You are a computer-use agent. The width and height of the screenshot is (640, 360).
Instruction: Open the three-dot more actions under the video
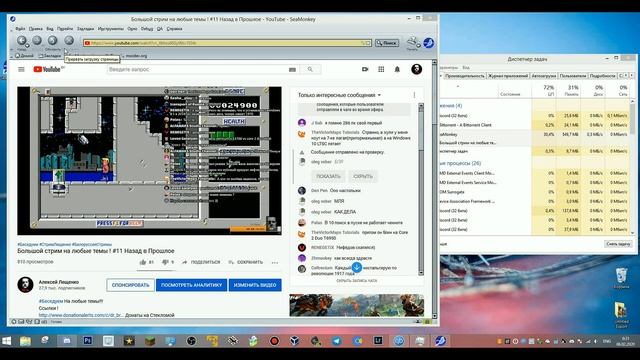(275, 262)
